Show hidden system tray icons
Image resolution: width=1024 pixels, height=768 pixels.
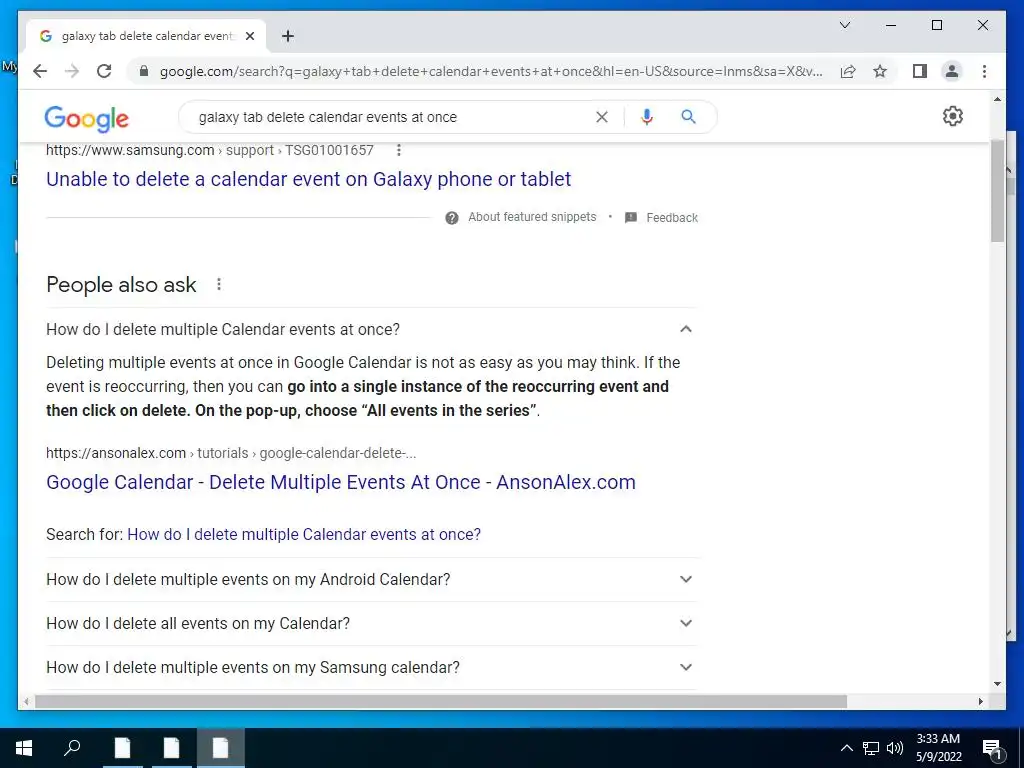[x=846, y=748]
